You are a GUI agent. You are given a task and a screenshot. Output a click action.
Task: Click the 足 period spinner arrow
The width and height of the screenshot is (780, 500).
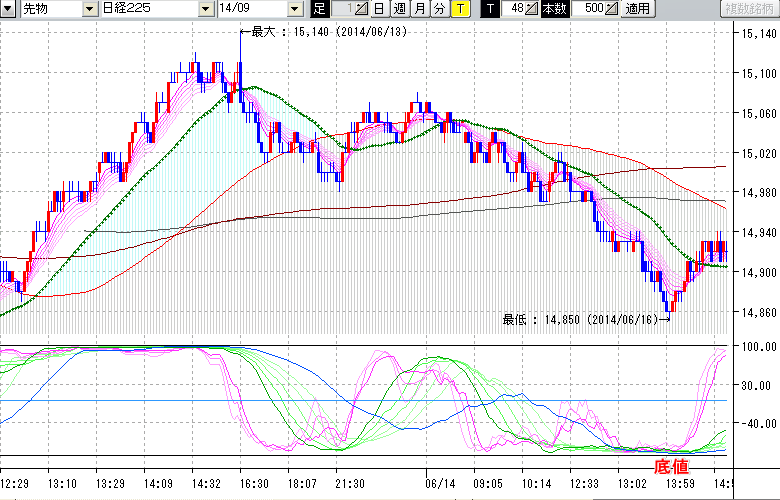(362, 9)
